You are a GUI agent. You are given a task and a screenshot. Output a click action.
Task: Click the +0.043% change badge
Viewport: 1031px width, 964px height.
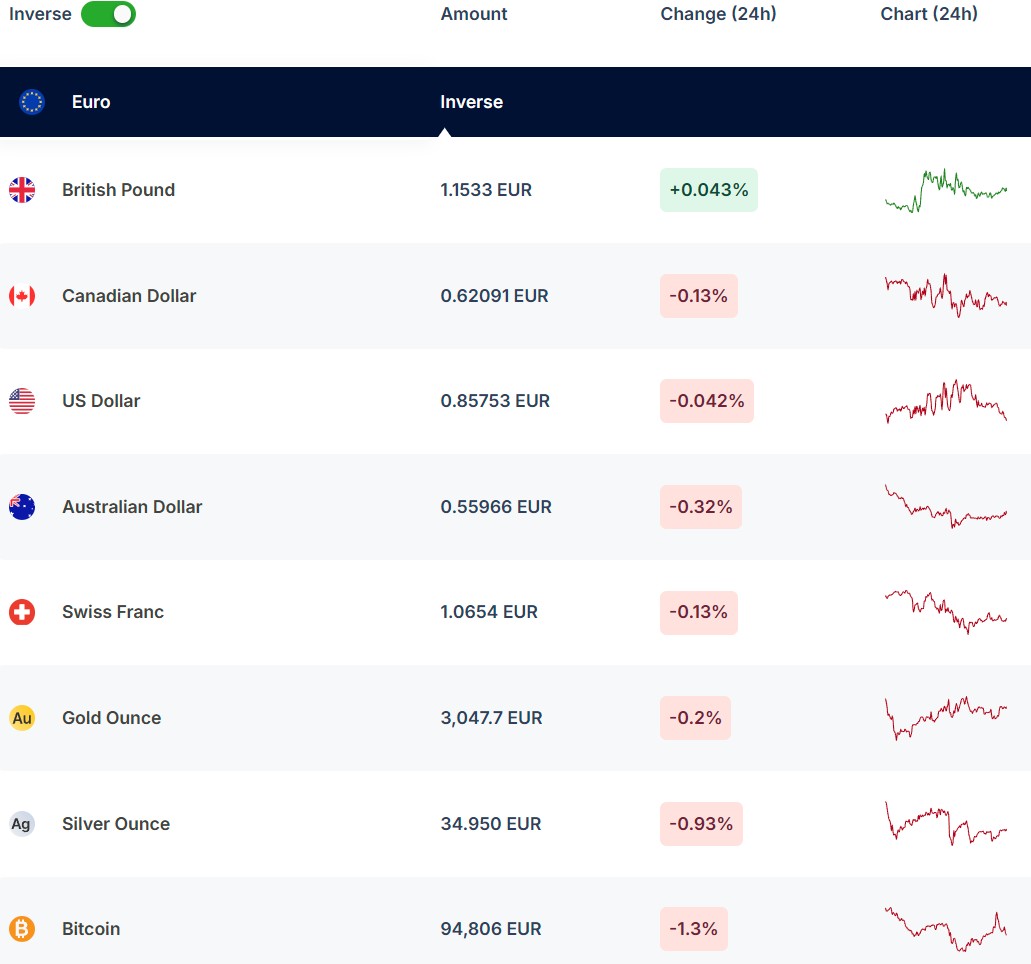click(x=708, y=190)
